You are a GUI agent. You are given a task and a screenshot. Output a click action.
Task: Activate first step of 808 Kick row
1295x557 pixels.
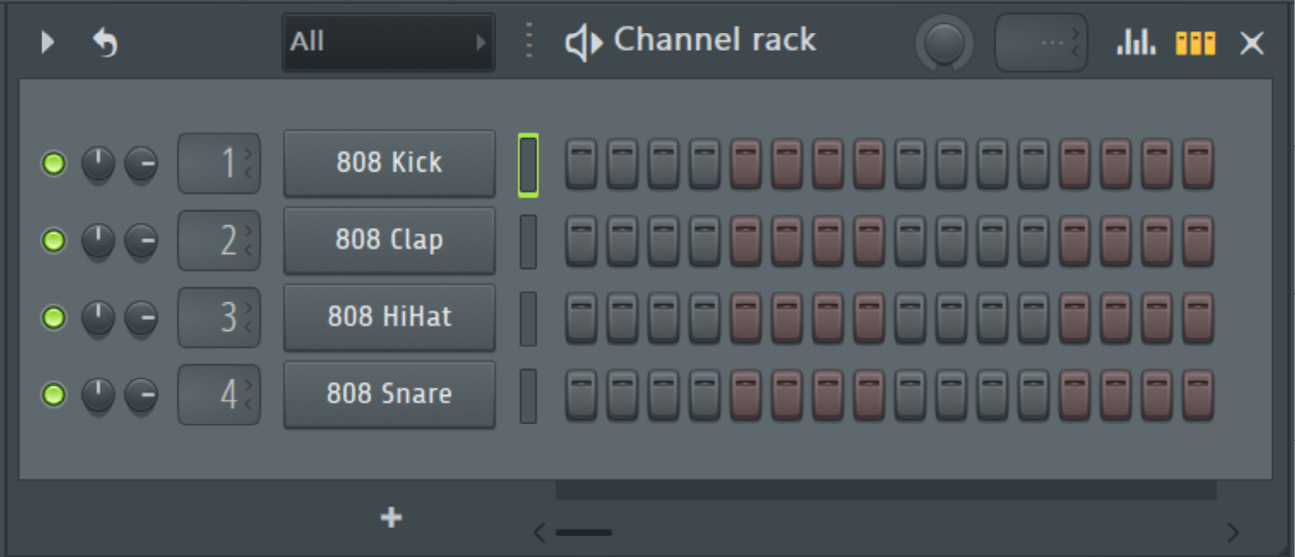(581, 164)
